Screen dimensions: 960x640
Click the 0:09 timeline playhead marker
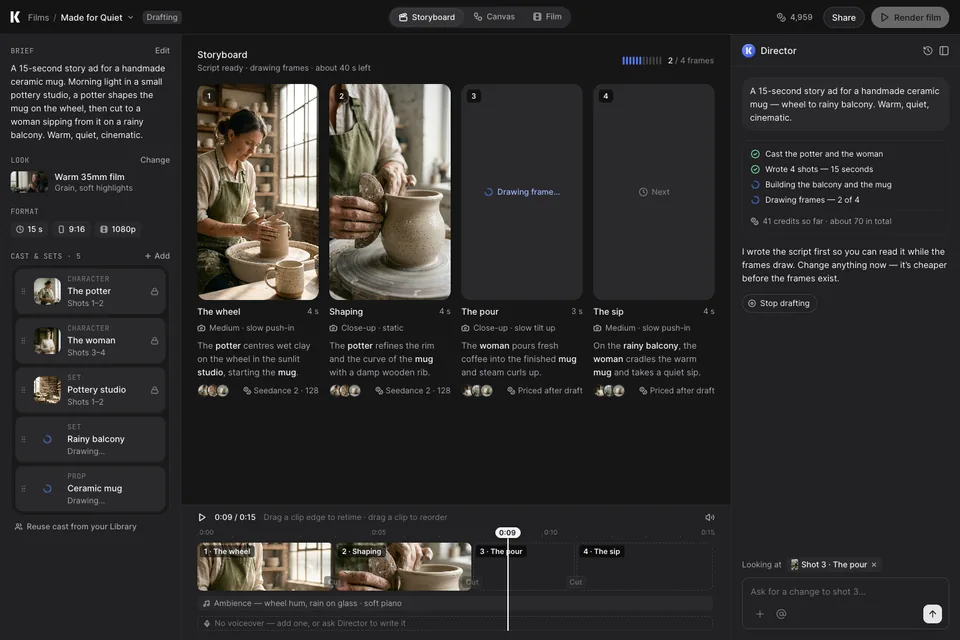pos(507,532)
